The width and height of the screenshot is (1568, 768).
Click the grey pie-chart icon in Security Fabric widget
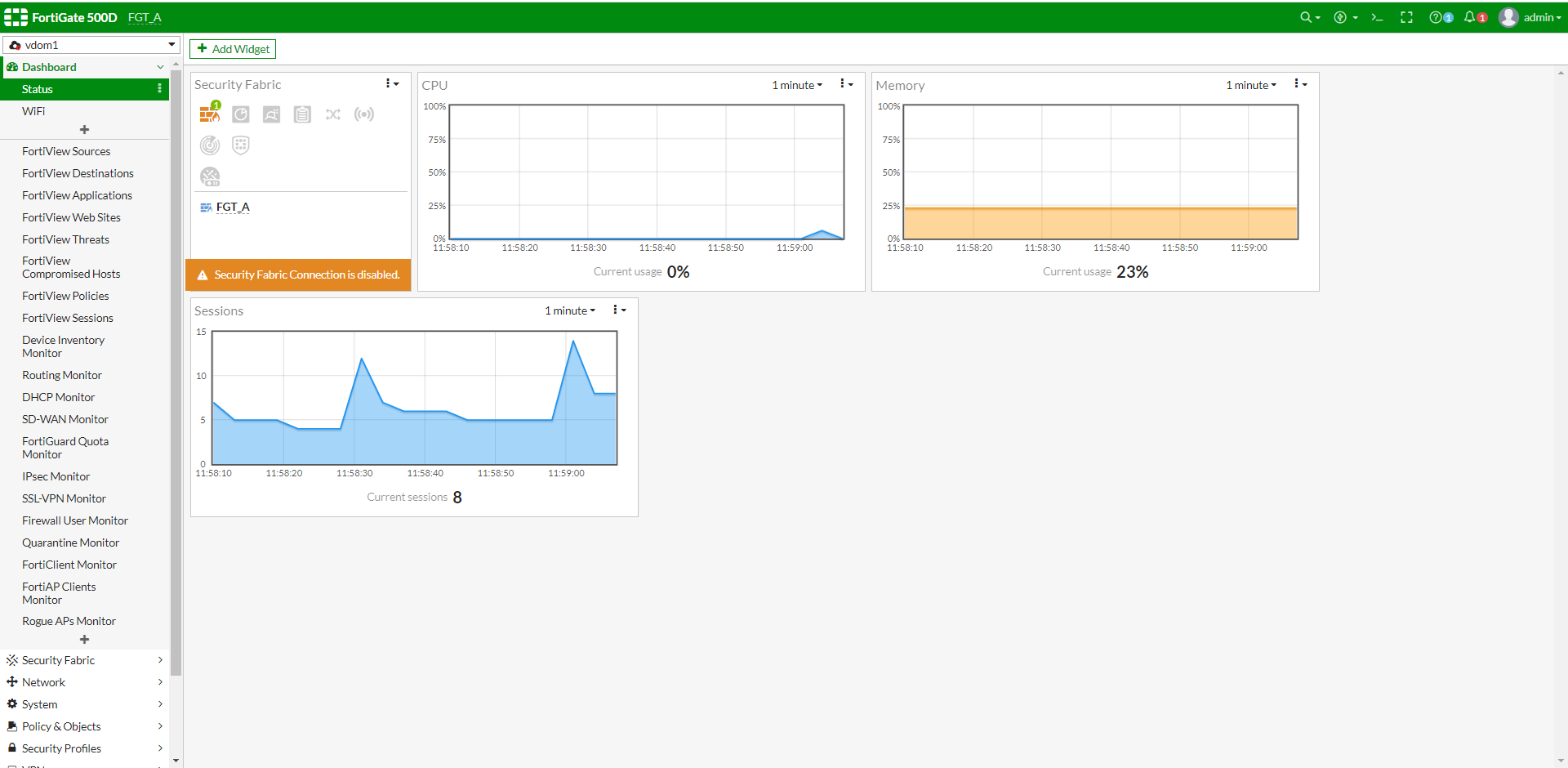pyautogui.click(x=240, y=114)
